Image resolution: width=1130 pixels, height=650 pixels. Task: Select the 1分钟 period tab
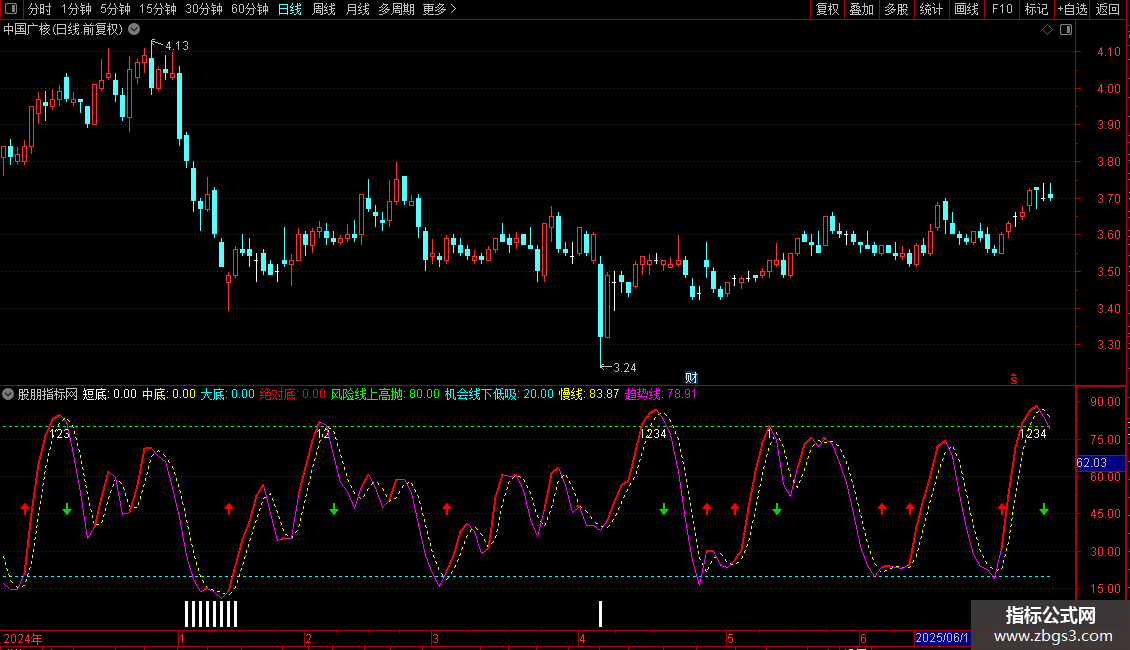(x=76, y=9)
